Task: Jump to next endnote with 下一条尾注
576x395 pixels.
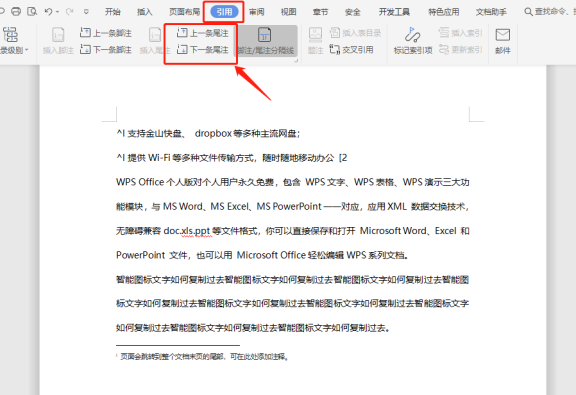Action: 202,49
